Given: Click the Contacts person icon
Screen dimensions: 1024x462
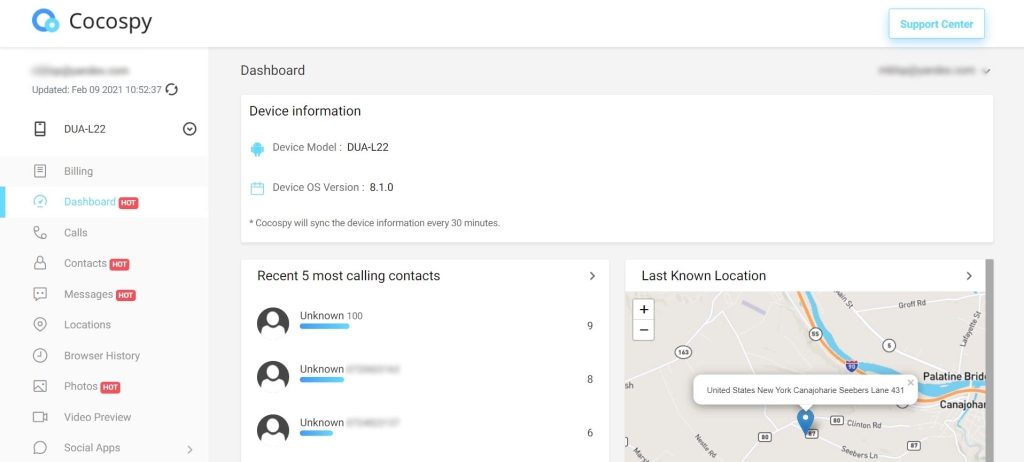Looking at the screenshot, I should point(40,263).
